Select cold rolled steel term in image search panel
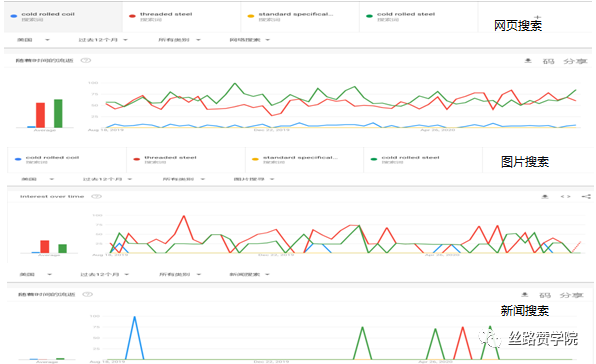The width and height of the screenshot is (596, 364). tap(423, 160)
